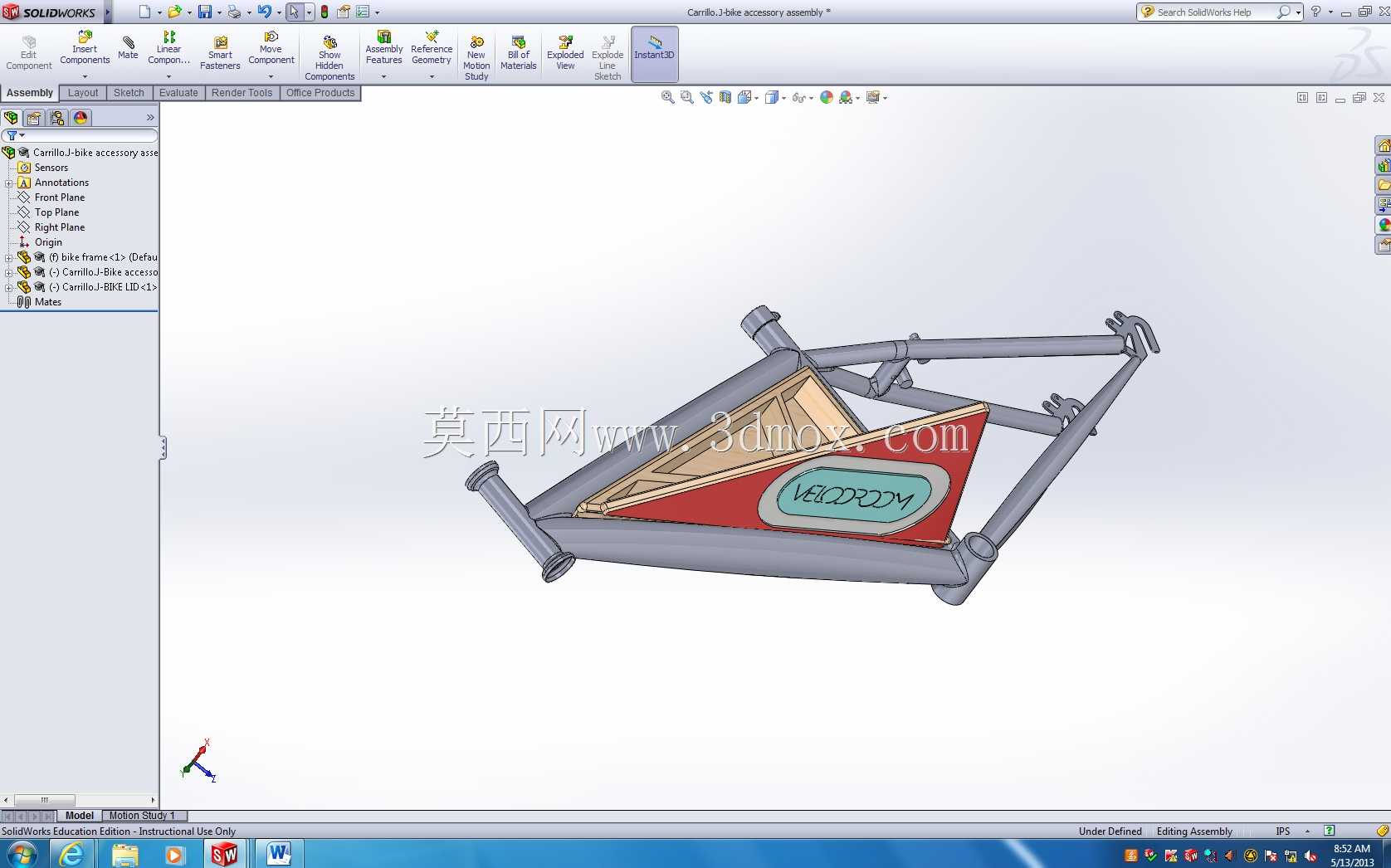This screenshot has width=1391, height=868.
Task: Open the Render Tools tab
Action: pyautogui.click(x=242, y=93)
